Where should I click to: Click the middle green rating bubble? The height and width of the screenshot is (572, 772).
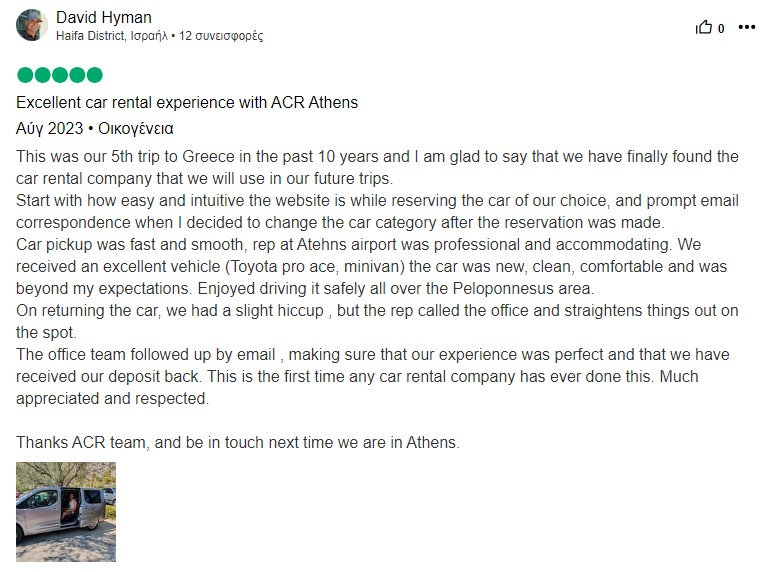(x=60, y=75)
